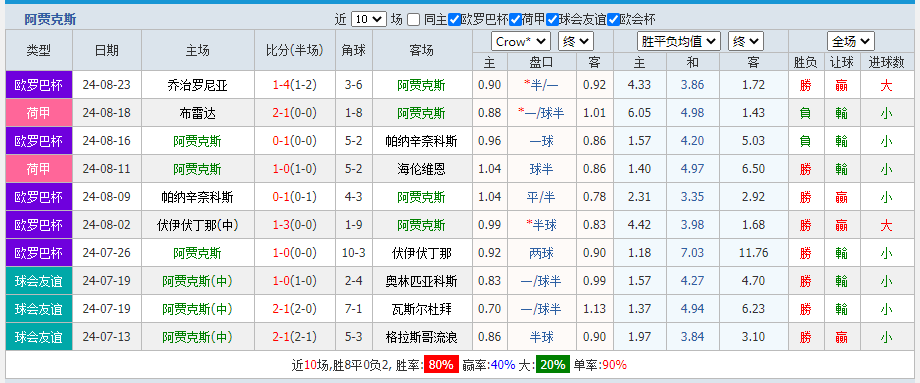Open 格拉斯哥流浪 away team link

pos(421,337)
